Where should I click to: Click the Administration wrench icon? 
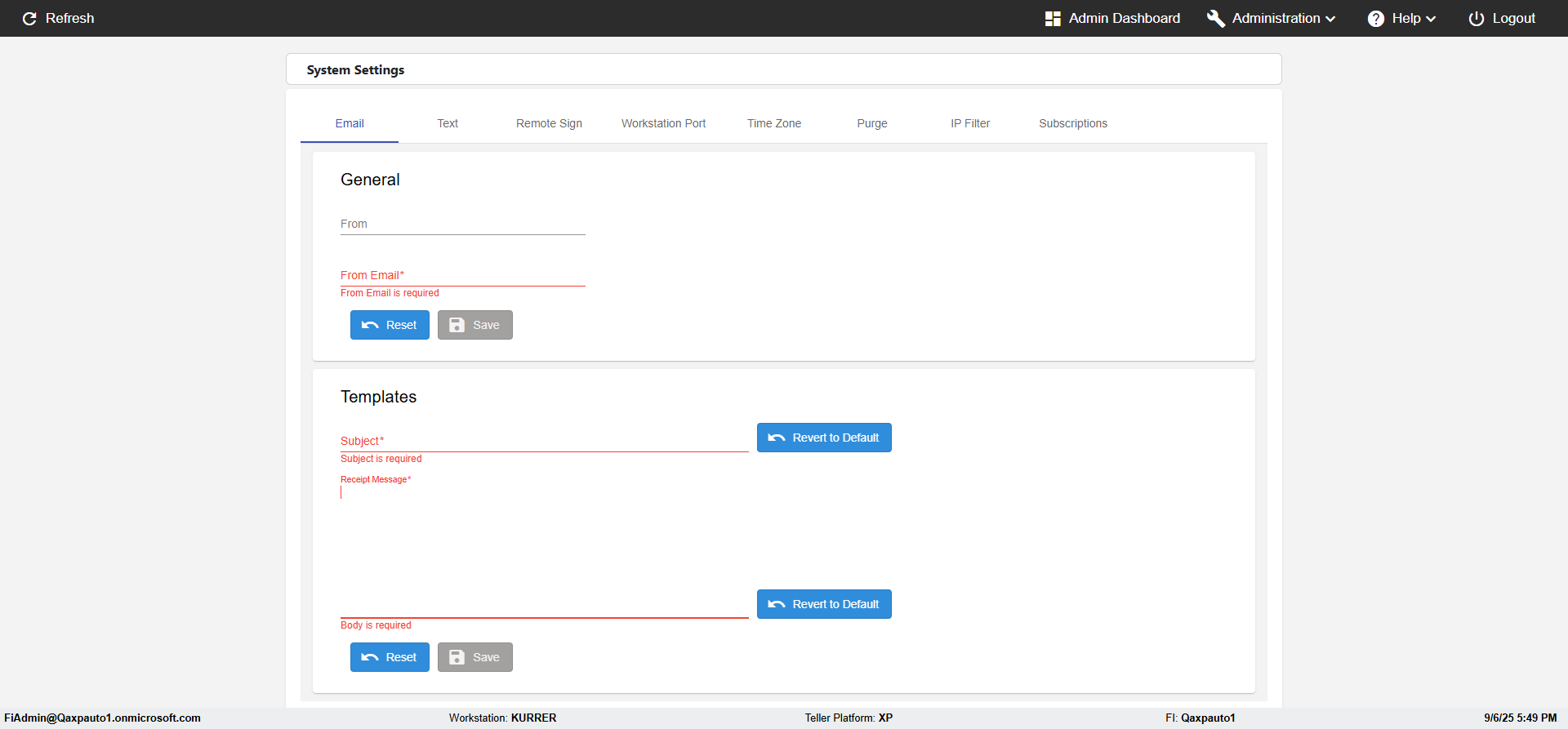[x=1216, y=19]
